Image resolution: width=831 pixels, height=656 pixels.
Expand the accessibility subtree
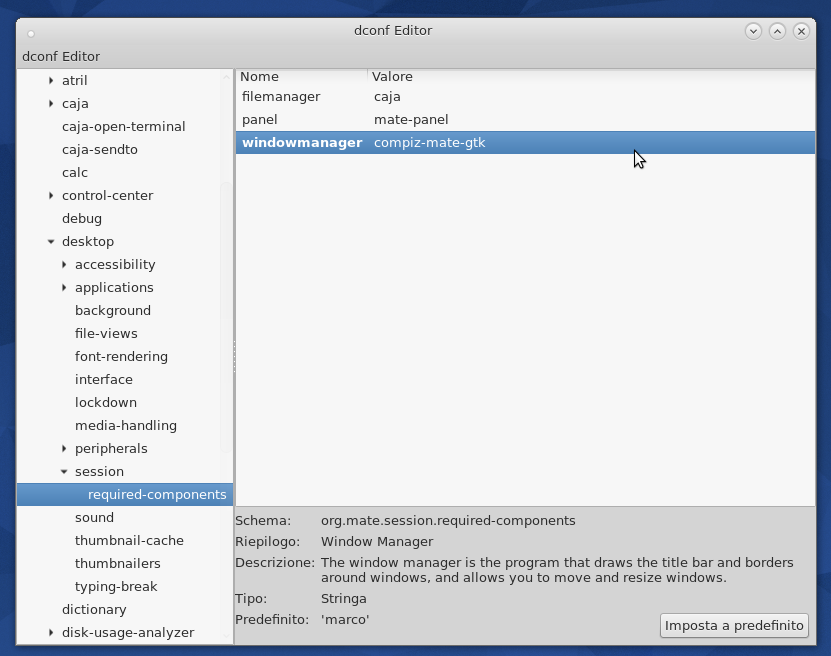[64, 264]
